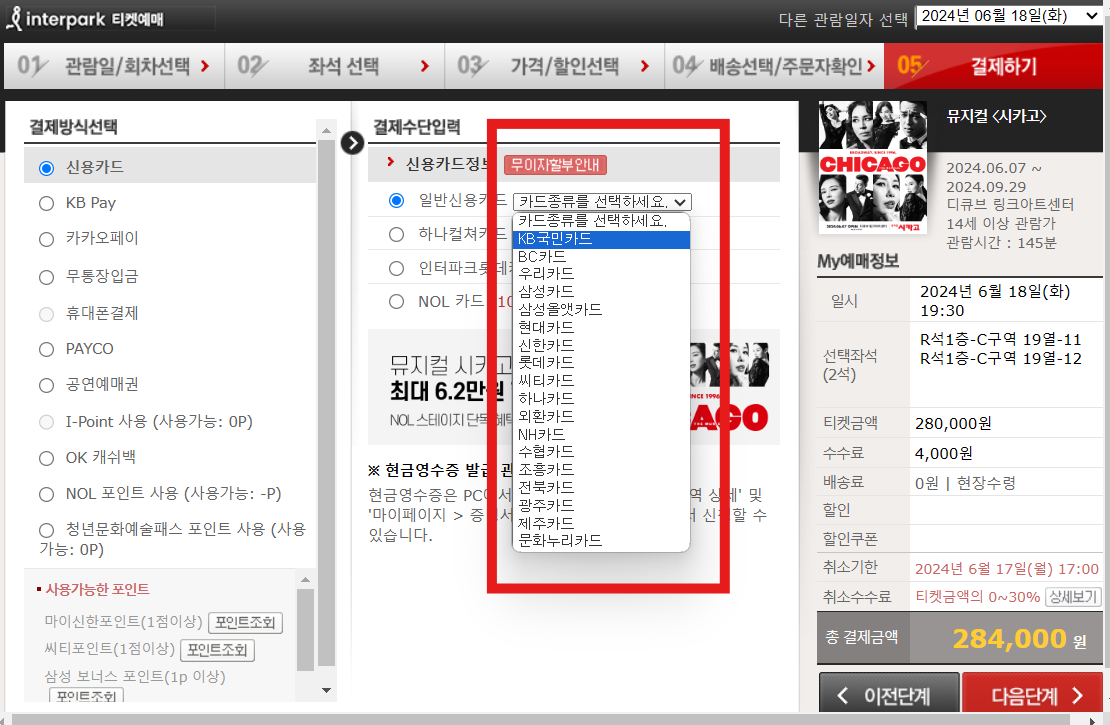1110x725 pixels.
Task: Pick 삼성카드 from card list
Action: pyautogui.click(x=601, y=292)
